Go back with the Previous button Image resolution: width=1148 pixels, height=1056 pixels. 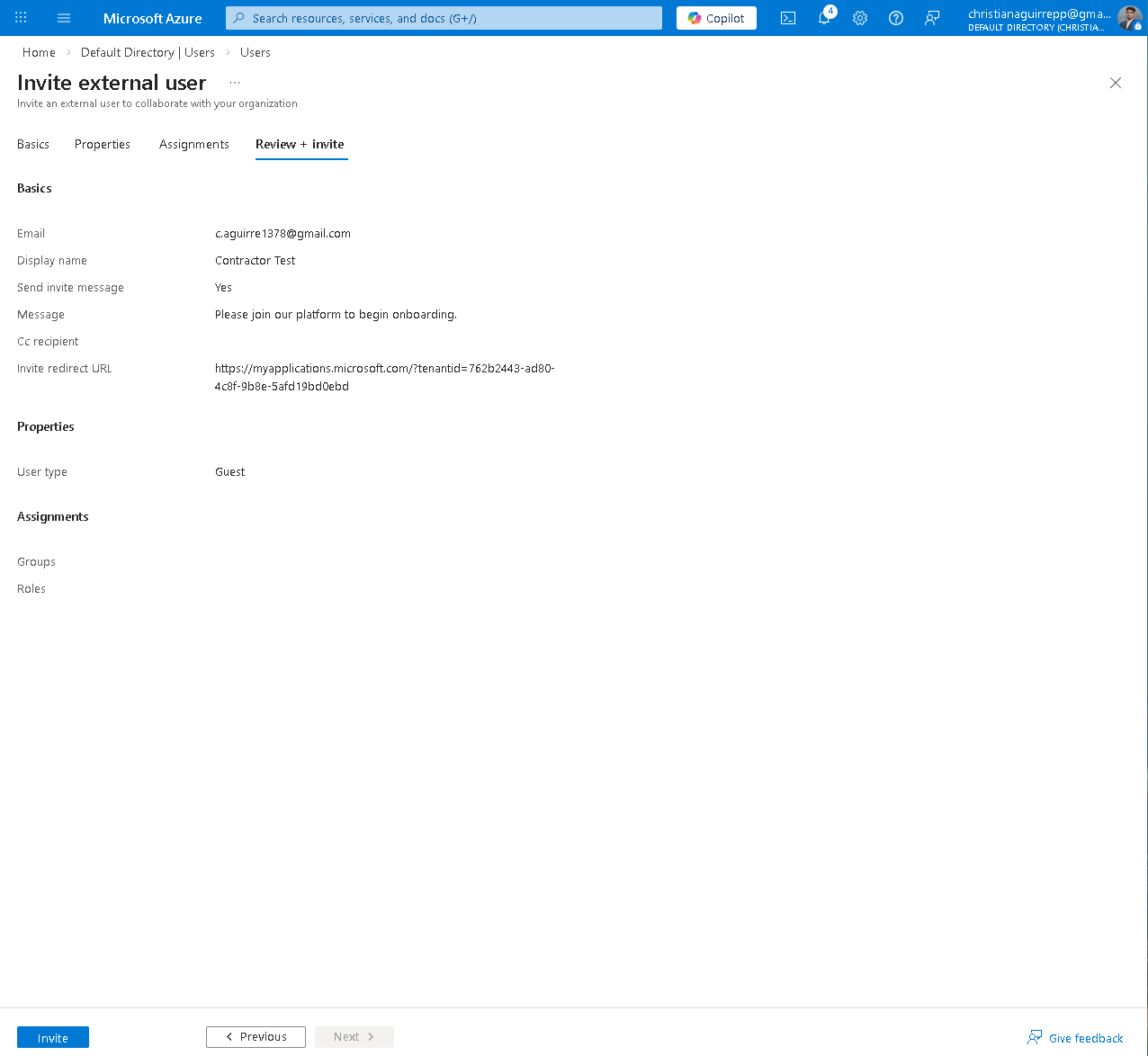click(x=256, y=1037)
